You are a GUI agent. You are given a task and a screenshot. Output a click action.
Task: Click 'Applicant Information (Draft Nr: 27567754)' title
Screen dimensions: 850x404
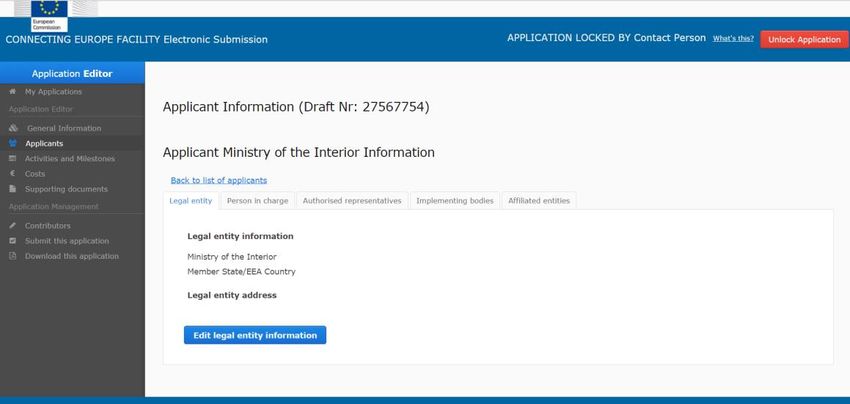[296, 107]
